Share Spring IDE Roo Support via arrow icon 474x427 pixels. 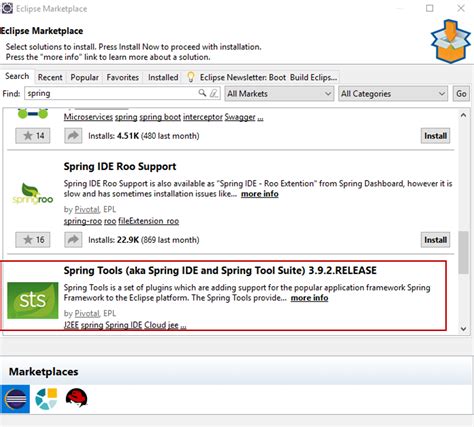[73, 240]
